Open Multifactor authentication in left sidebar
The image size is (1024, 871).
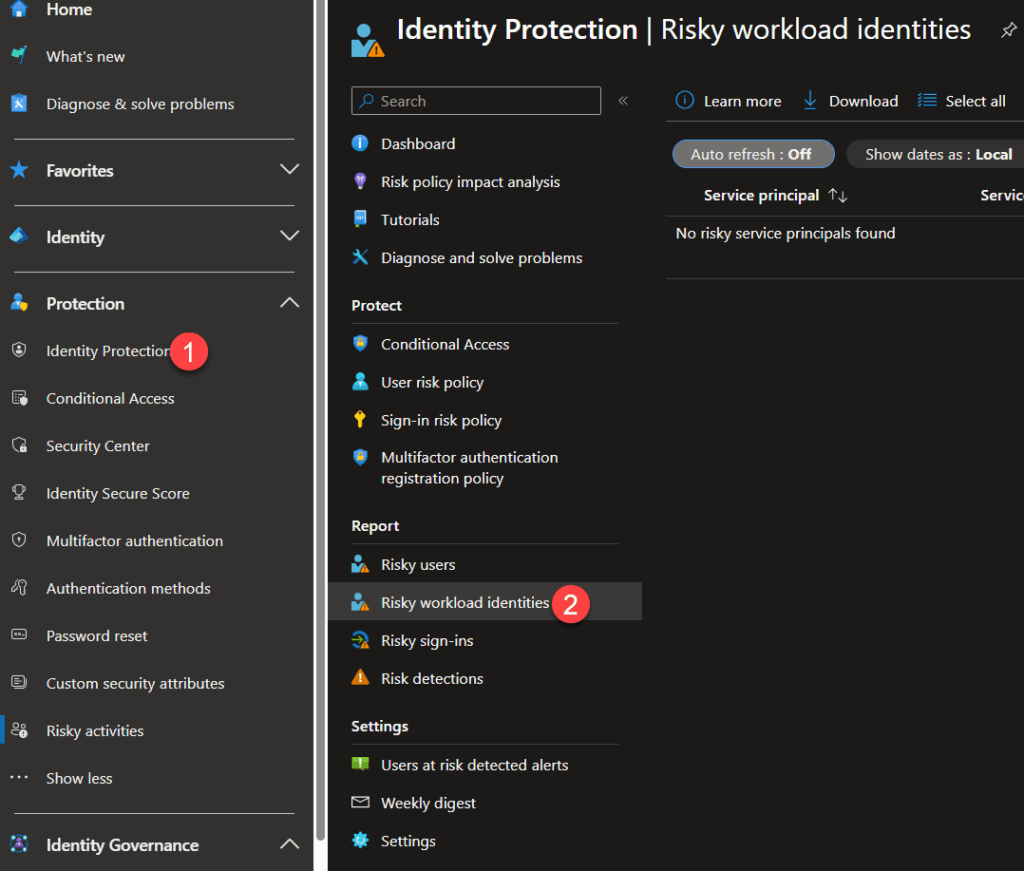point(135,541)
